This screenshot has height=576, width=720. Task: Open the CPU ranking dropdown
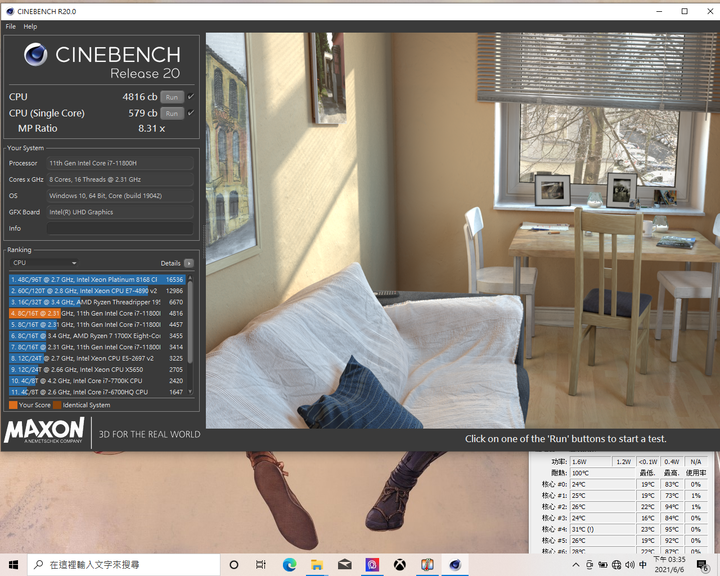pyautogui.click(x=44, y=263)
